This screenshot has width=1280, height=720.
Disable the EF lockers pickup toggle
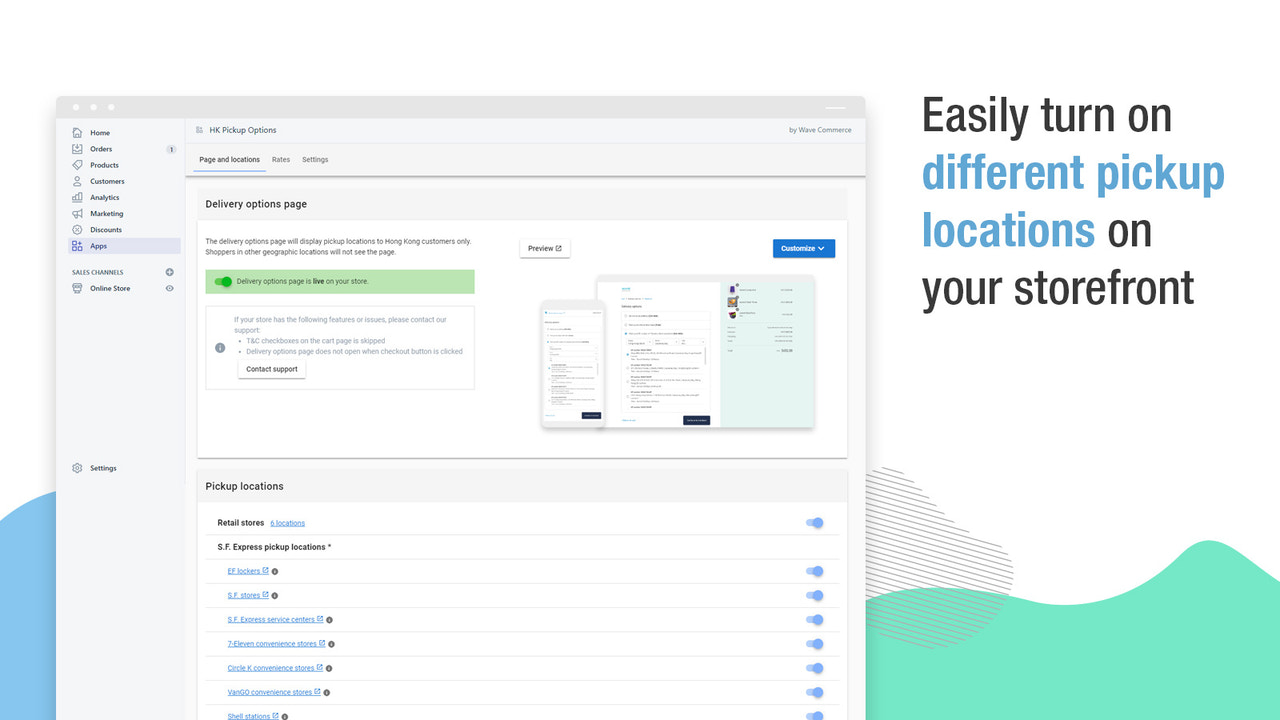[814, 571]
